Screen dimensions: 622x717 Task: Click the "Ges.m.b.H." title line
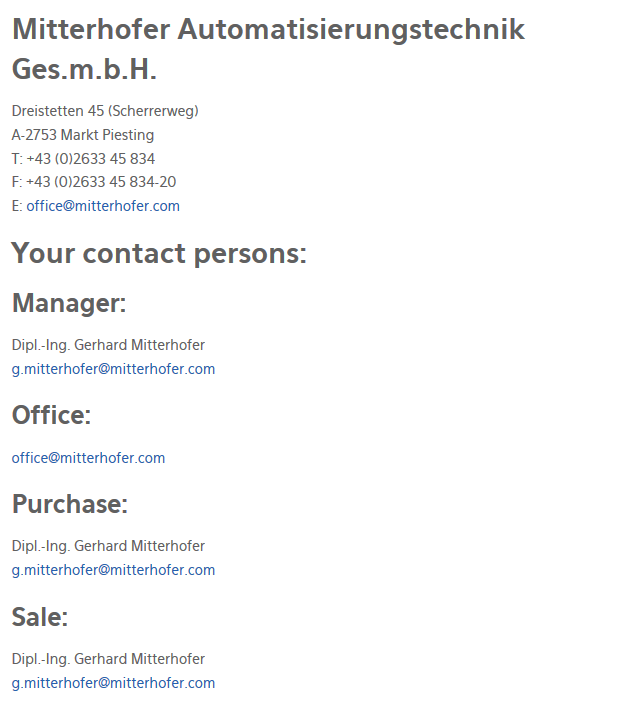click(x=84, y=70)
